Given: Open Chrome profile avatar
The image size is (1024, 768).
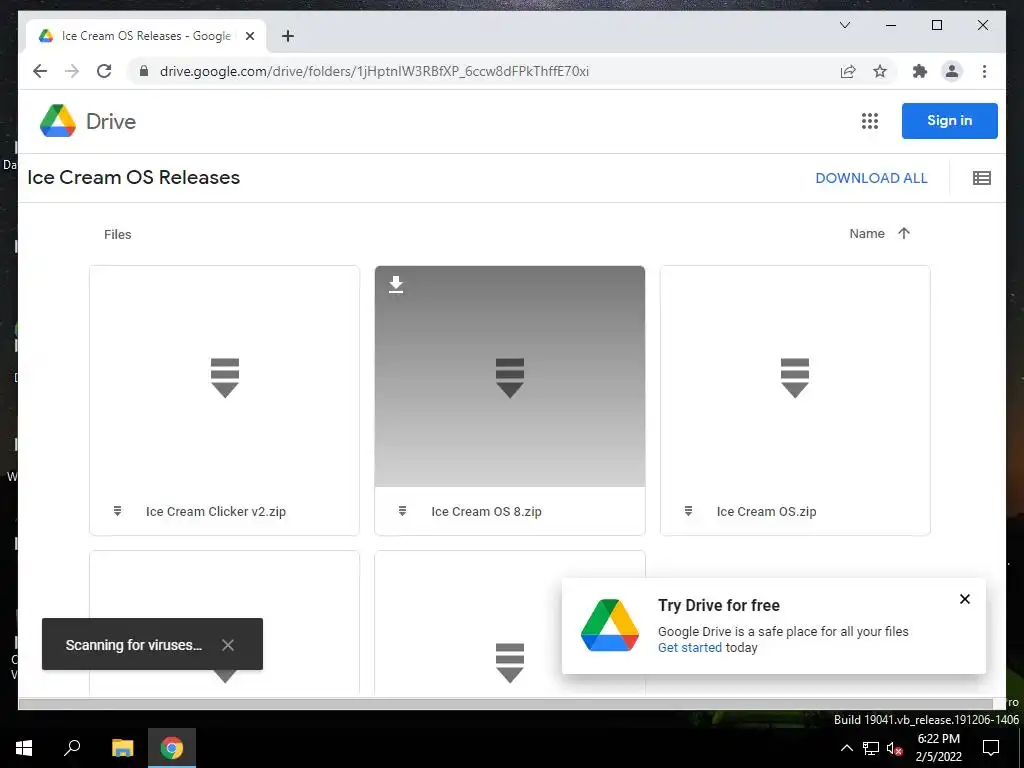Looking at the screenshot, I should (x=952, y=71).
